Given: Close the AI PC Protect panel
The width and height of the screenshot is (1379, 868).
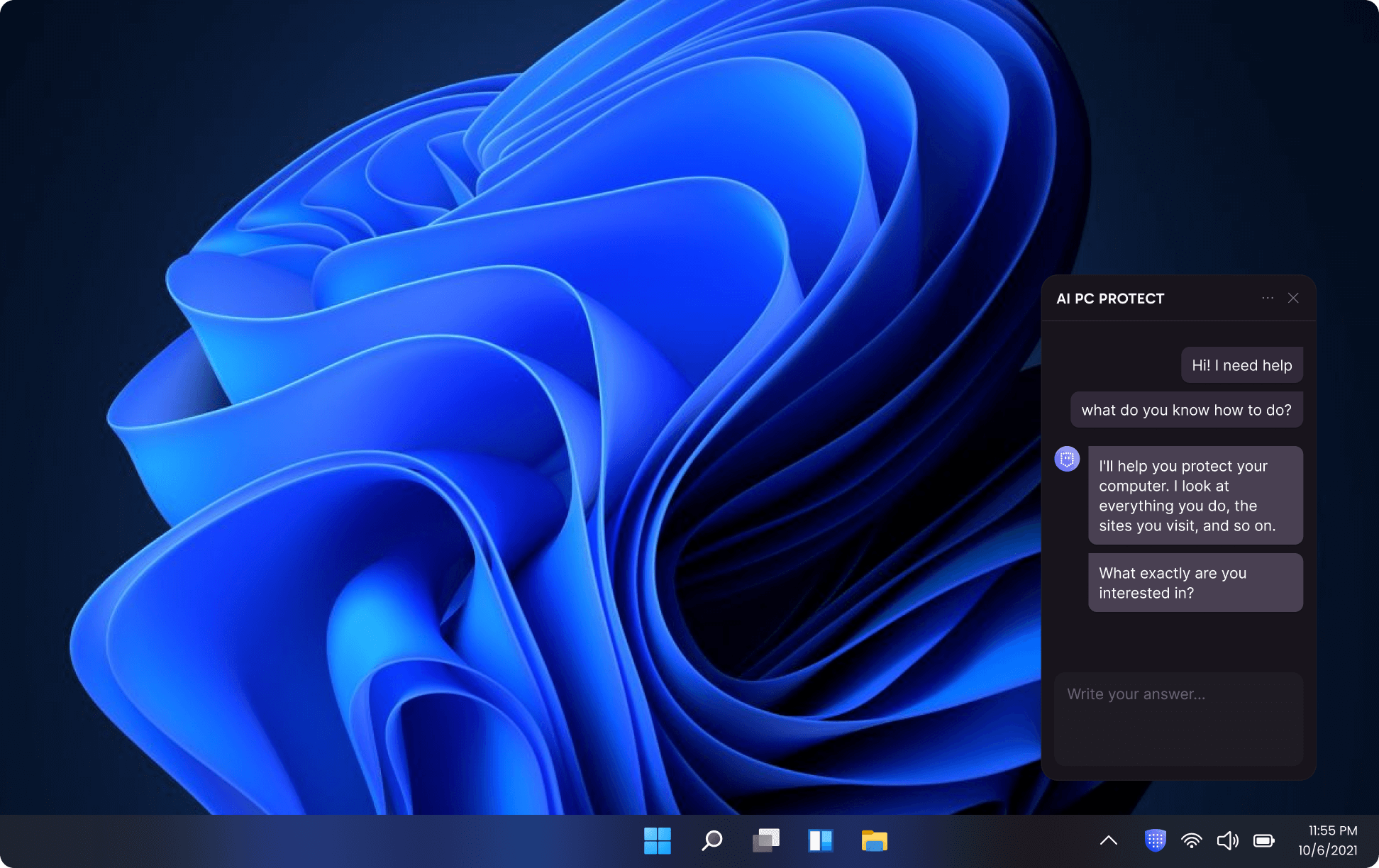Looking at the screenshot, I should pos(1293,299).
